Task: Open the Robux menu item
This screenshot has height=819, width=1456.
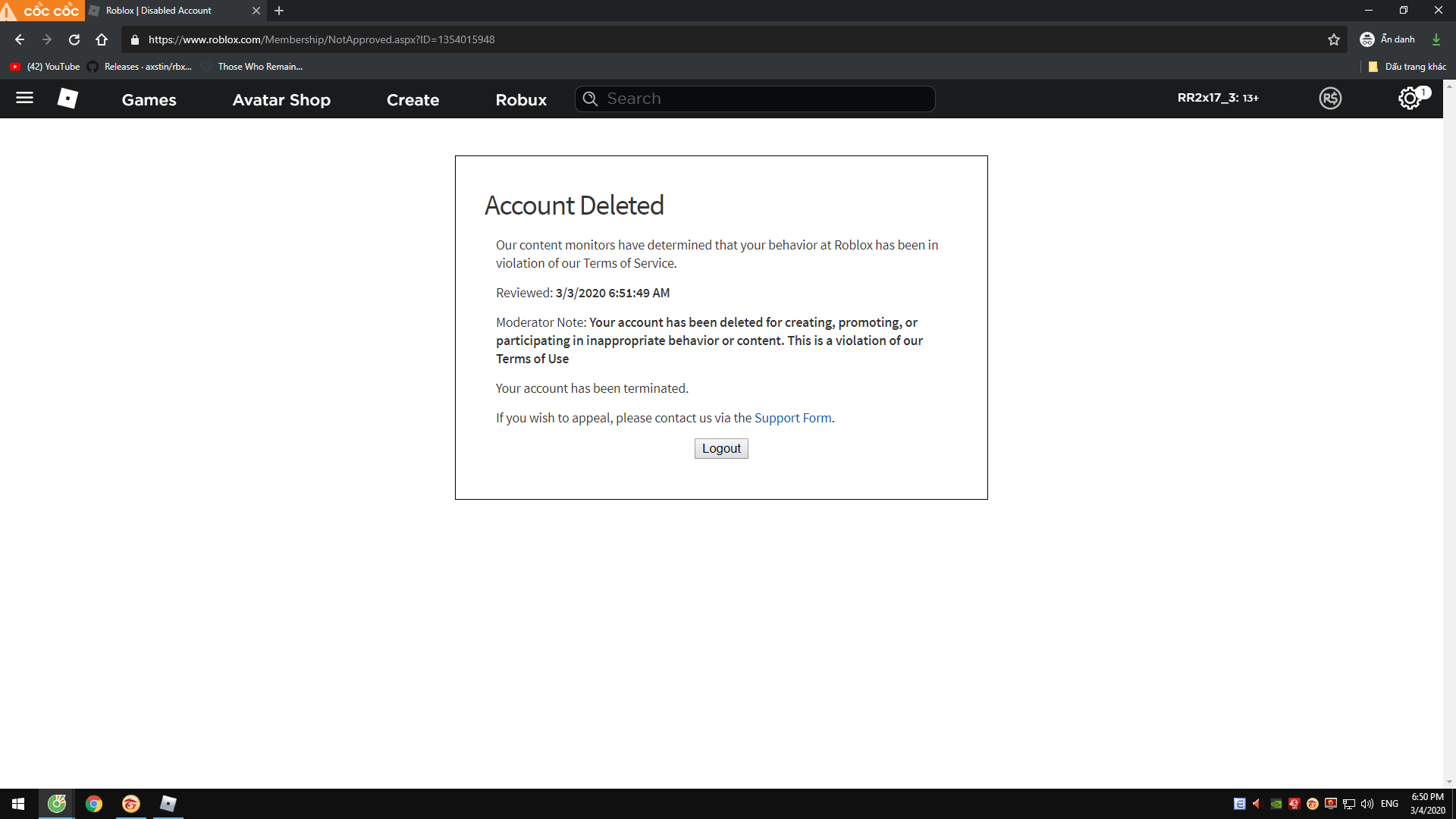Action: click(x=521, y=99)
